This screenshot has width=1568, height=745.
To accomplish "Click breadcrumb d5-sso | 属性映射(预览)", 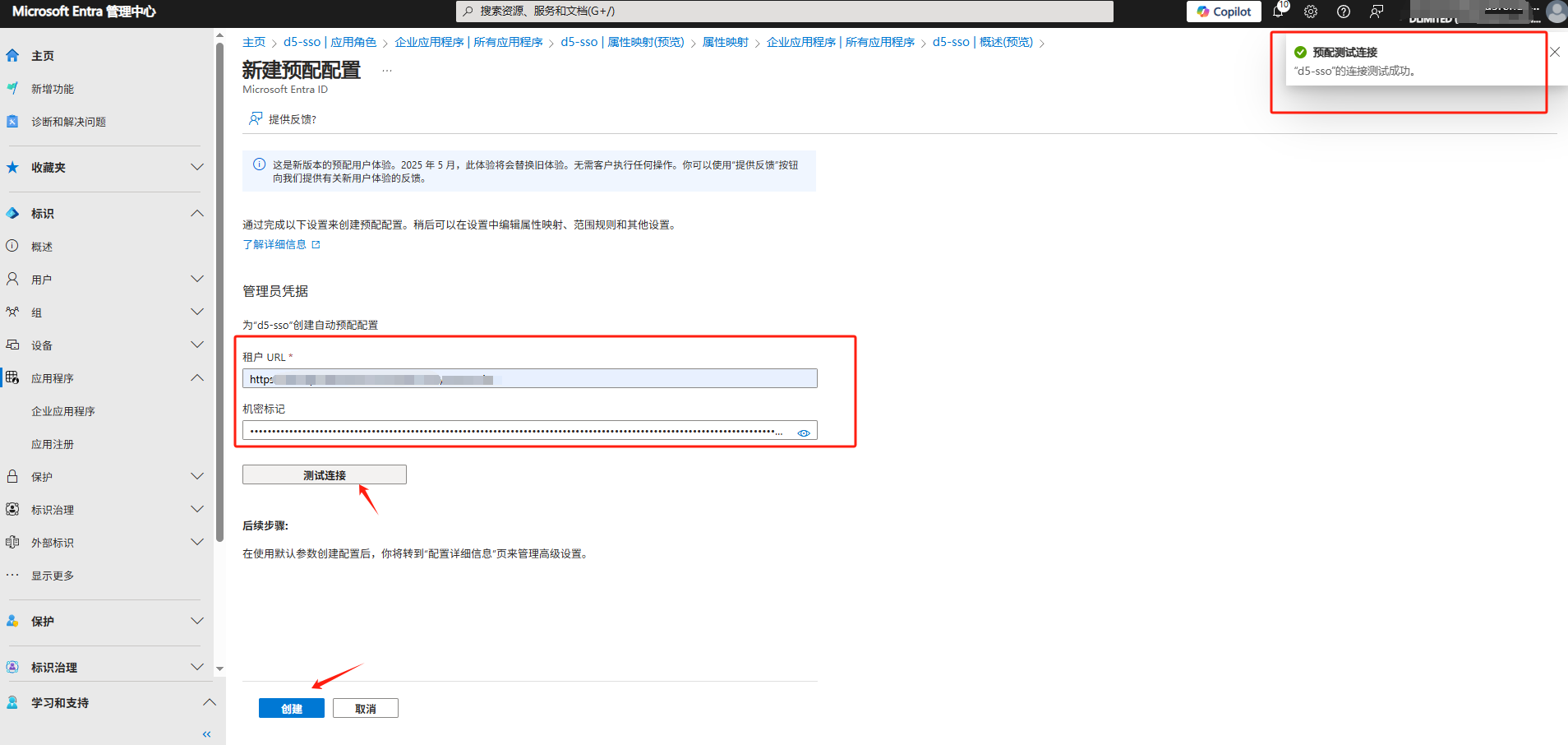I will (x=622, y=42).
